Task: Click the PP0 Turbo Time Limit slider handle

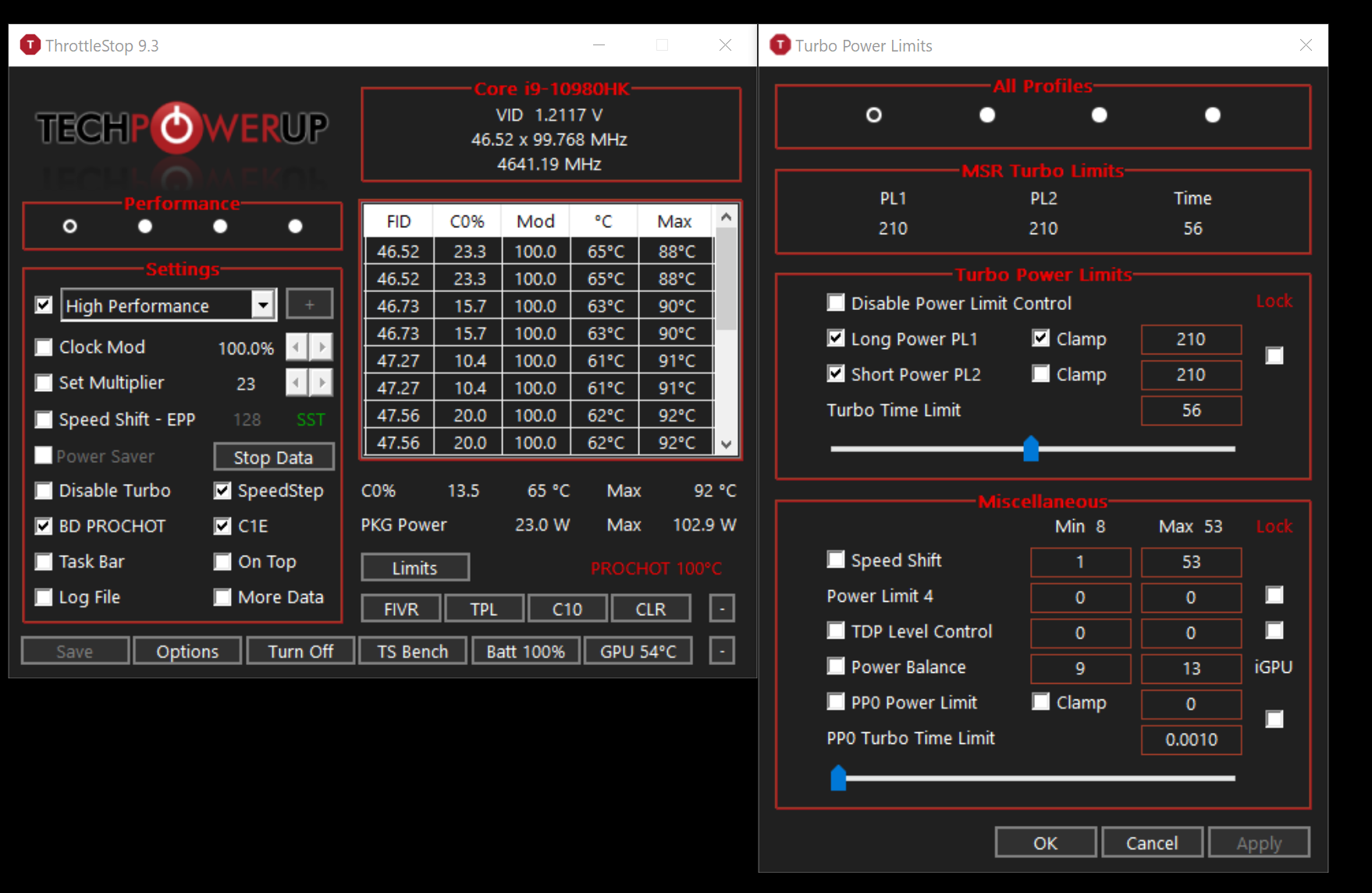Action: (838, 778)
